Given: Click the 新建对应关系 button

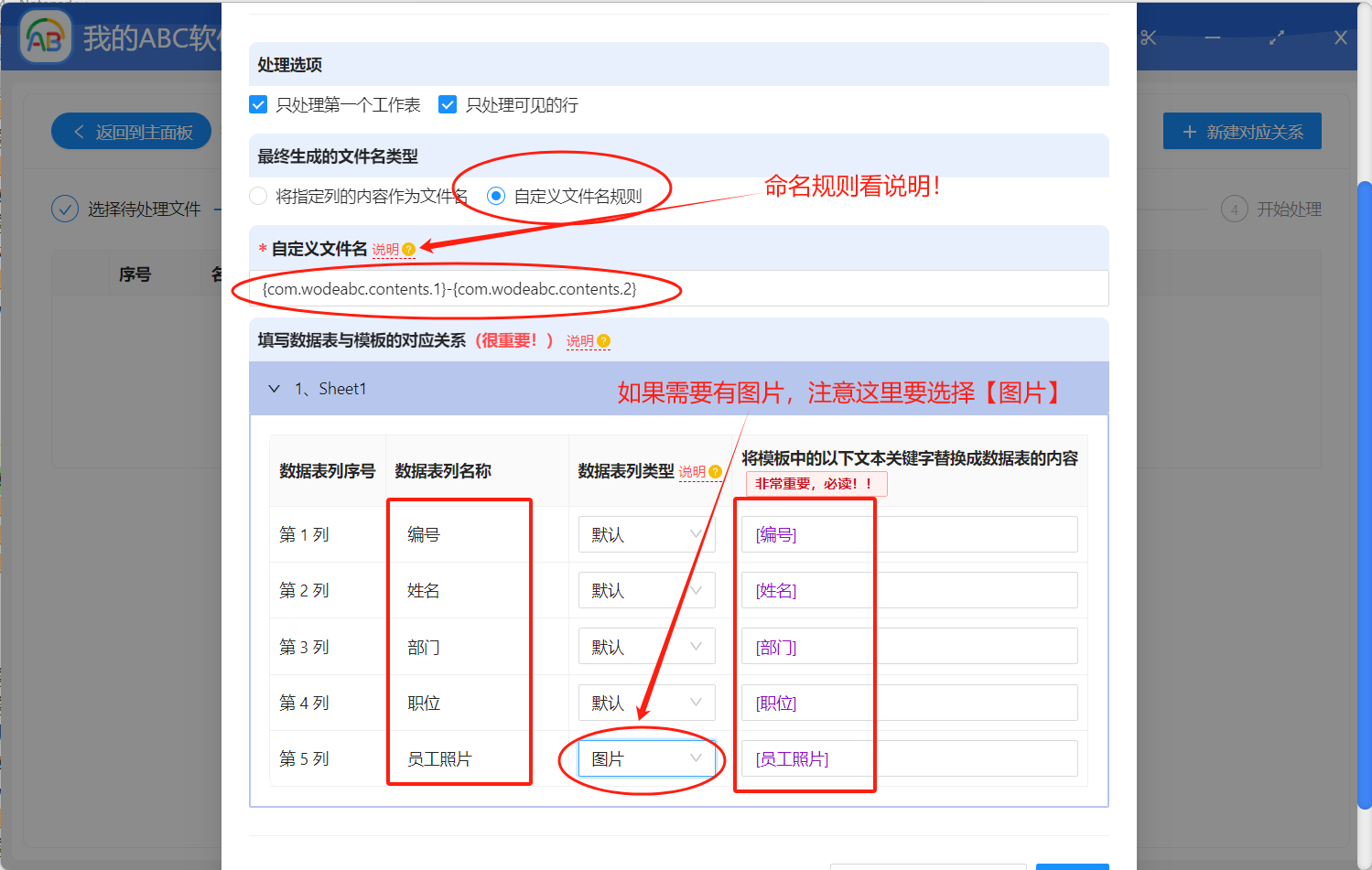Looking at the screenshot, I should [1242, 131].
